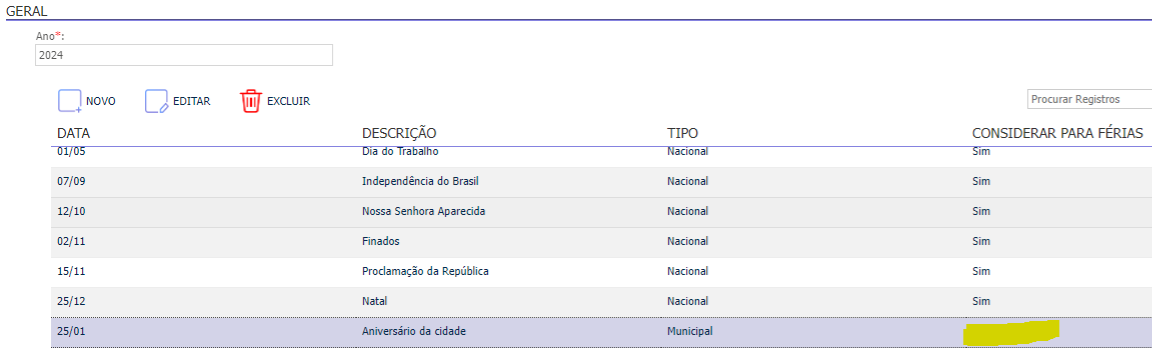Click the yellow highlighted cell in last row
This screenshot has height=362, width=1152.
(x=1011, y=332)
